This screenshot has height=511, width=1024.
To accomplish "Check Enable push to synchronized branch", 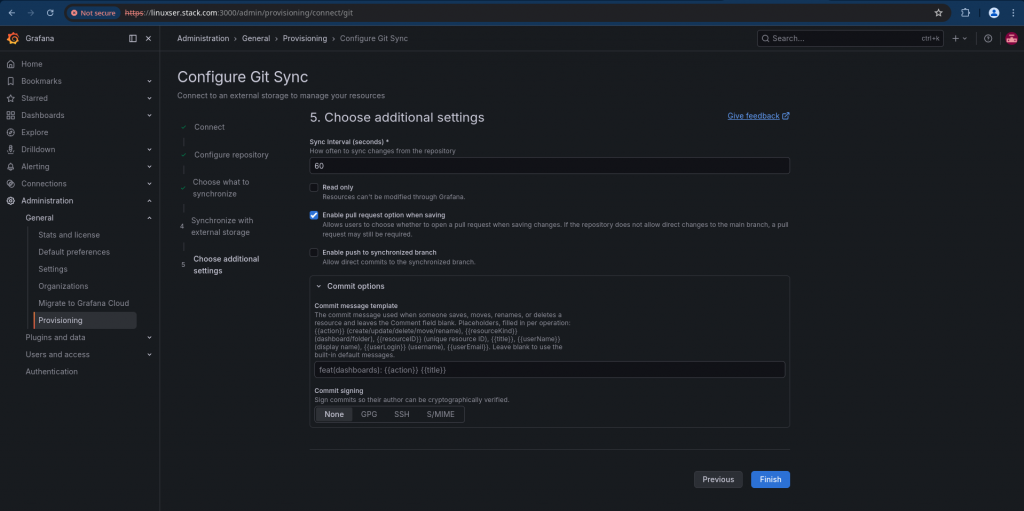I will (x=314, y=252).
